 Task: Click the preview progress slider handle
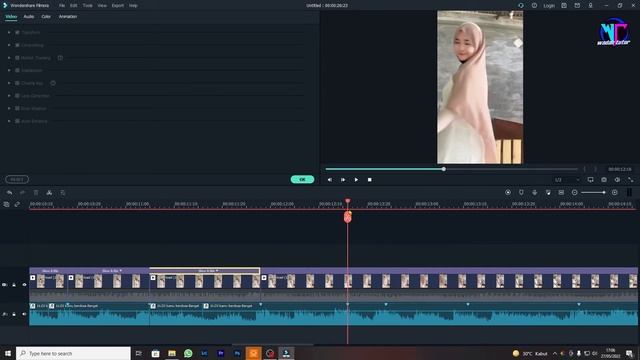coord(444,169)
